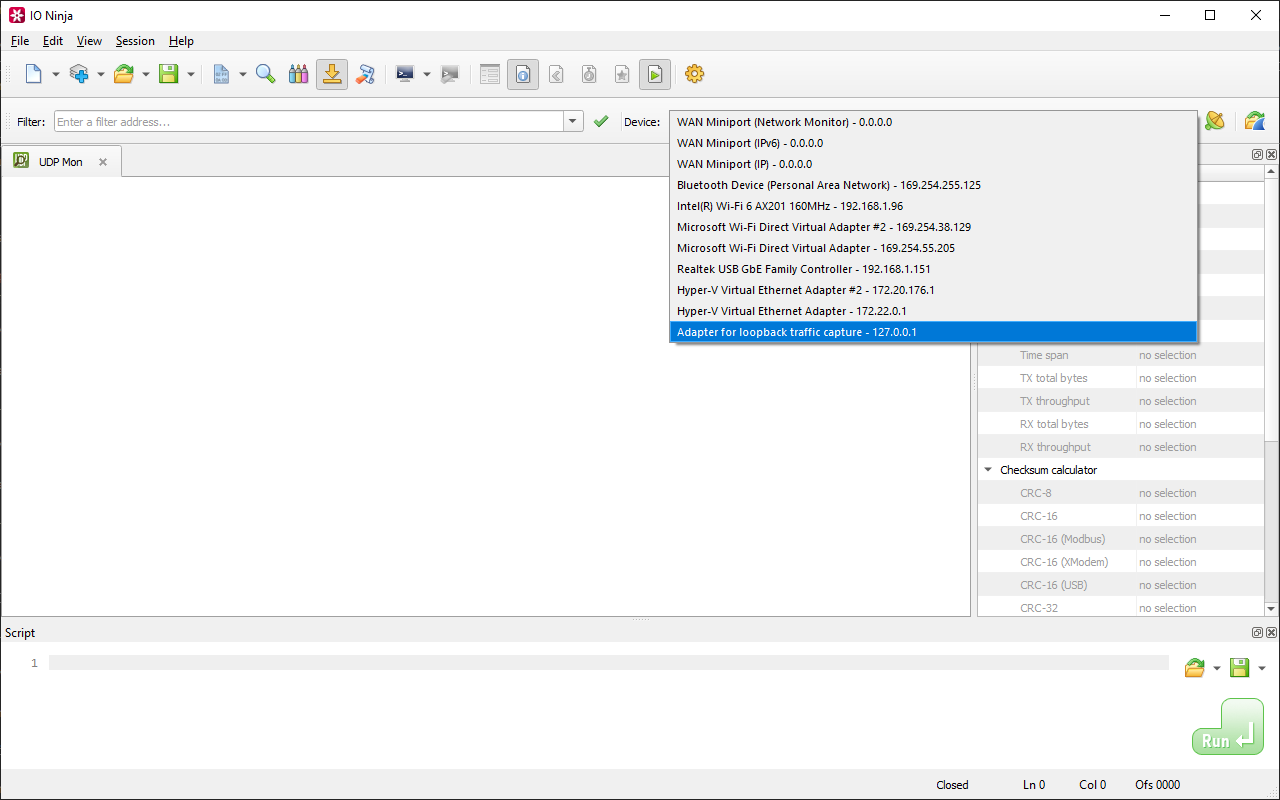Select Intel(R) Wi-Fi 6 AX201 160MHz adapter

[933, 206]
